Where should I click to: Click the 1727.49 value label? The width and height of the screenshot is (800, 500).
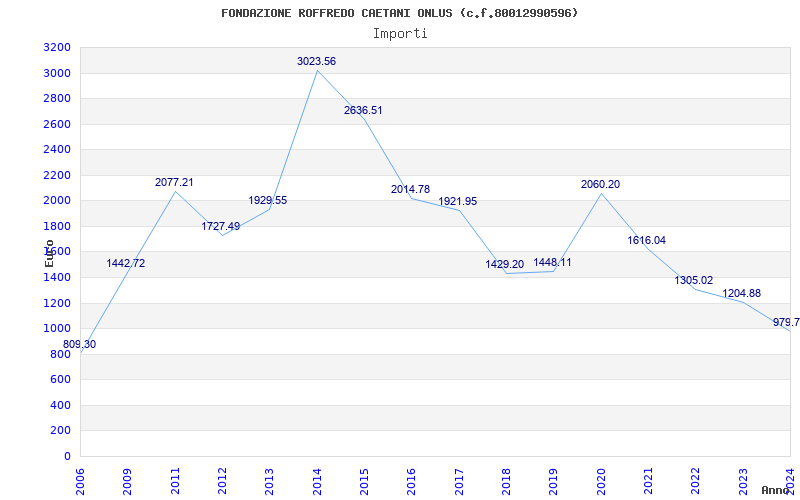(220, 227)
